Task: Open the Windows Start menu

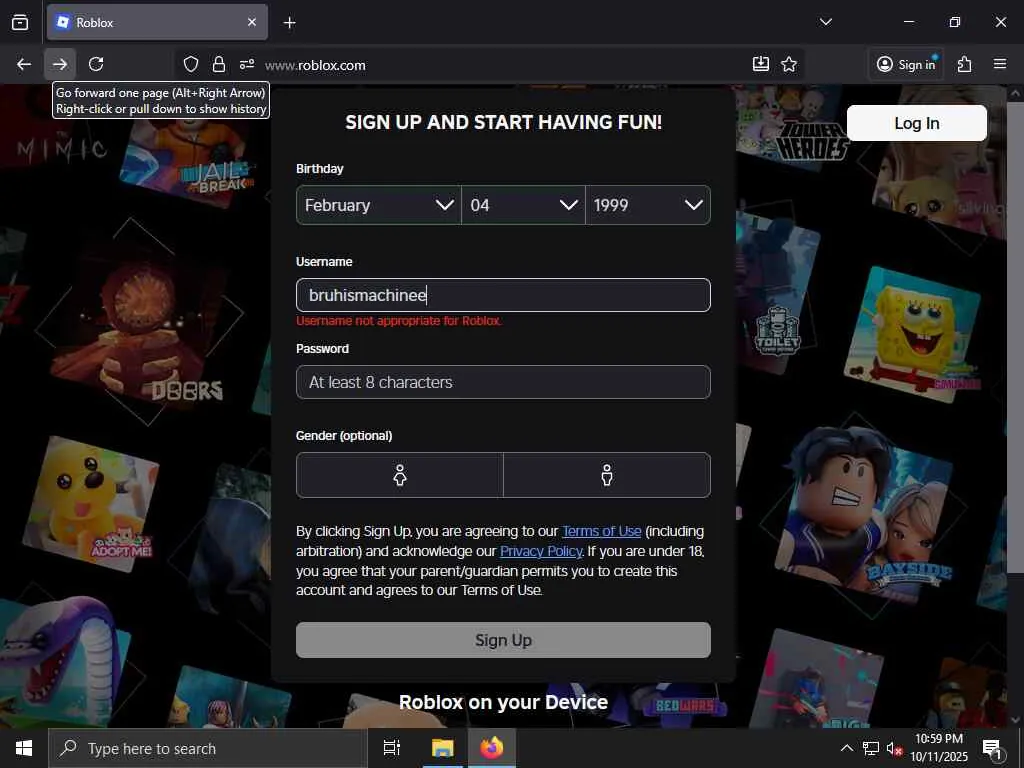Action: [x=24, y=748]
